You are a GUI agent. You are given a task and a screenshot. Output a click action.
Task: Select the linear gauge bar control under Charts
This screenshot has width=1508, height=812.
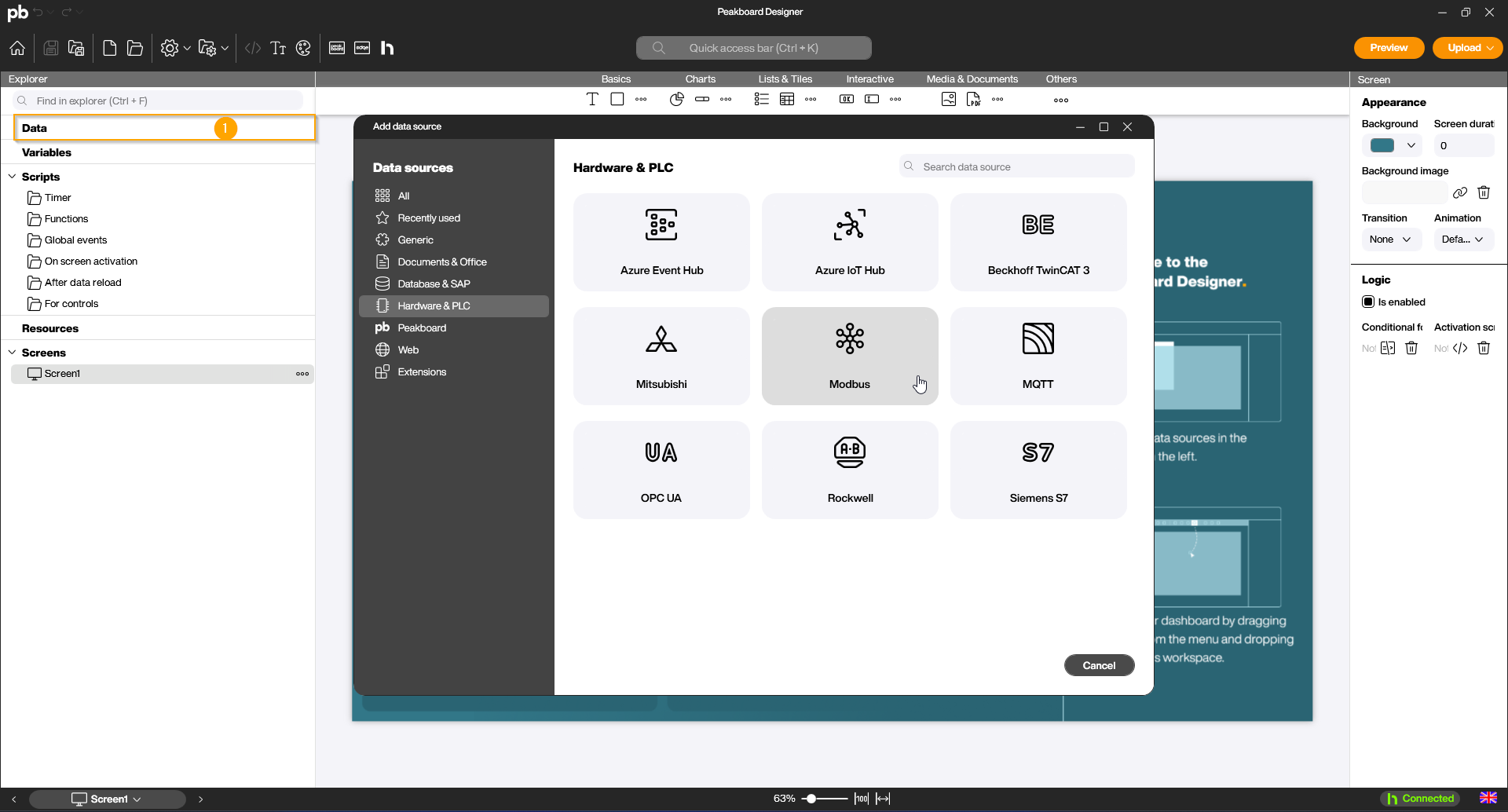(702, 99)
